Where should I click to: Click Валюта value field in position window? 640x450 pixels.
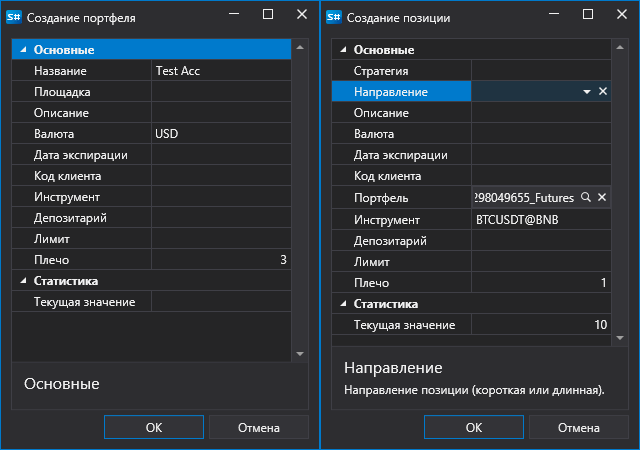(541, 134)
